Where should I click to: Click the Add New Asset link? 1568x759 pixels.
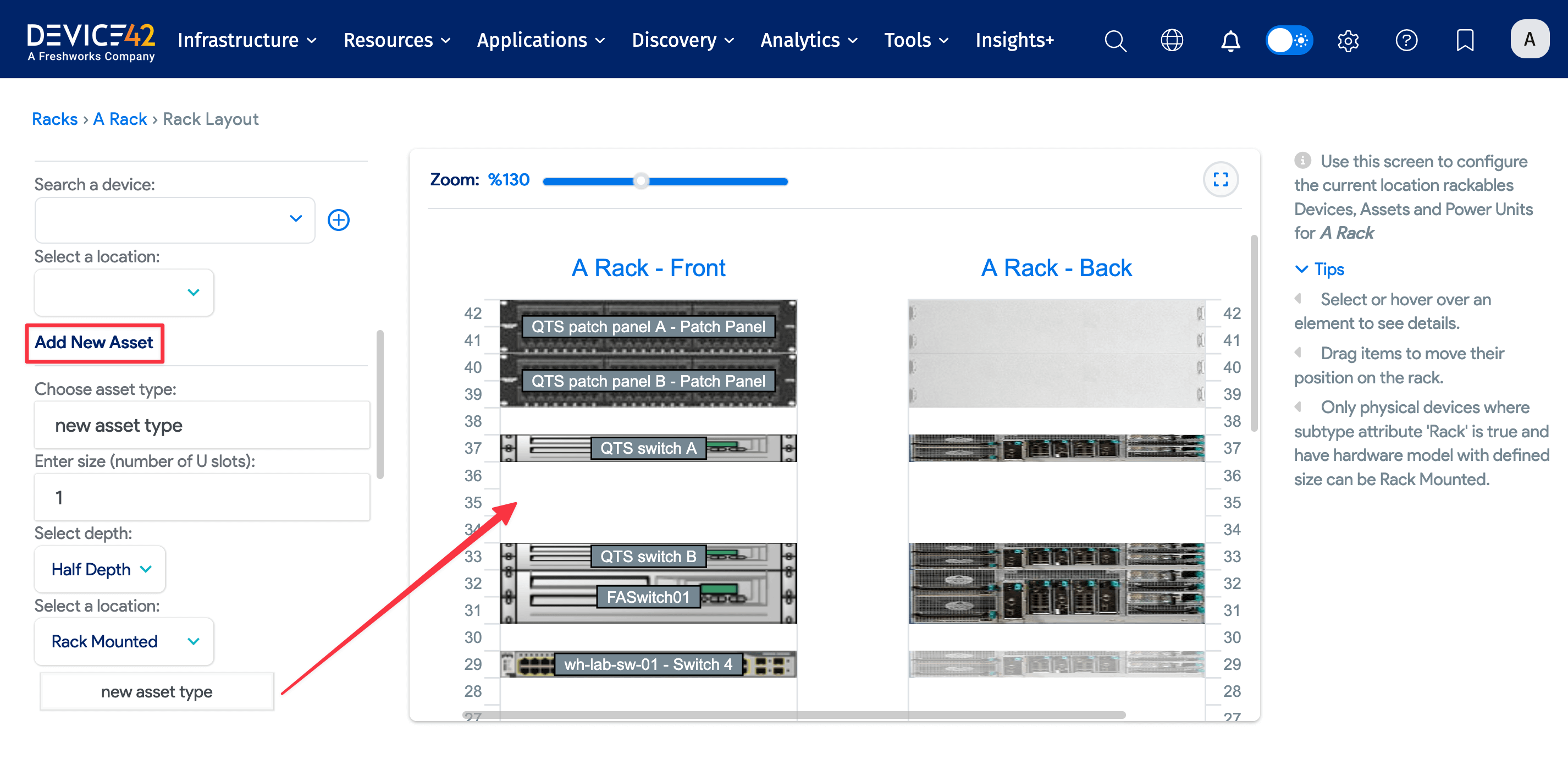coord(93,342)
